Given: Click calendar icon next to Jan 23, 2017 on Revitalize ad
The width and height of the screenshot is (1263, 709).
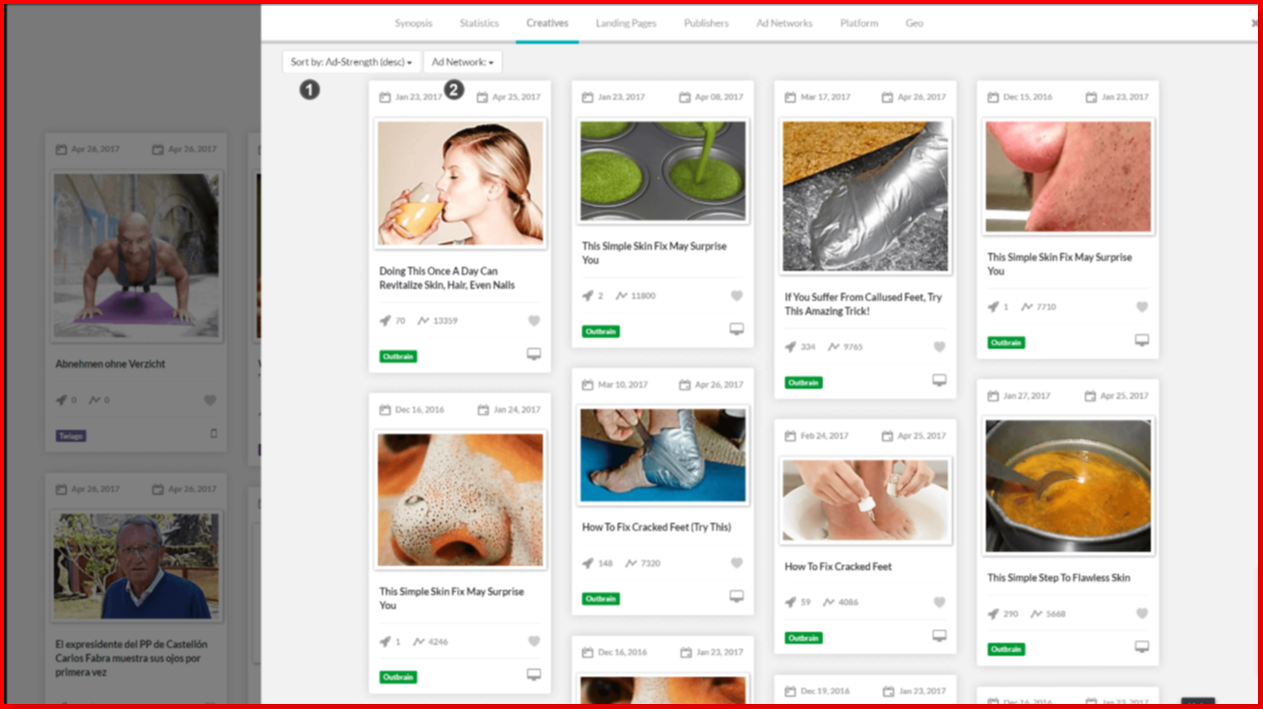Looking at the screenshot, I should [385, 97].
